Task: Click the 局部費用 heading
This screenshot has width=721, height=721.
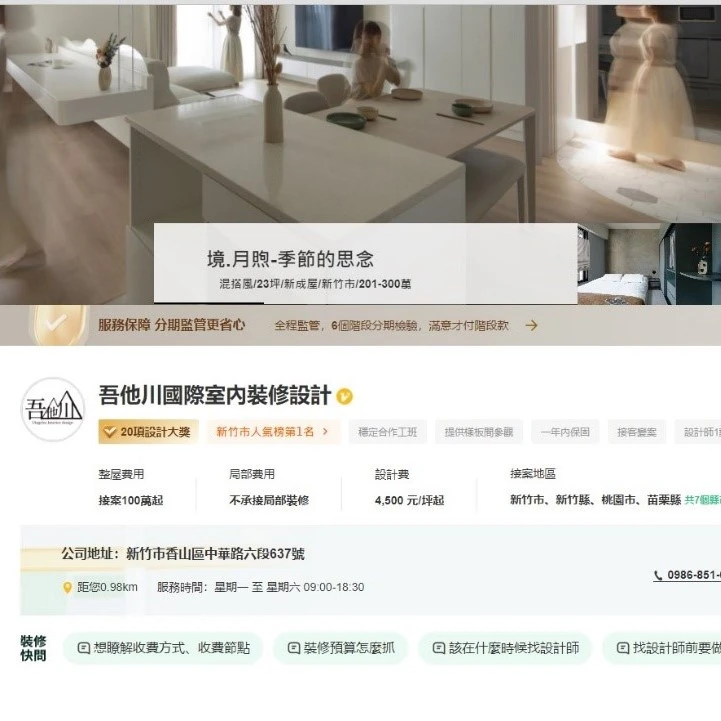Action: [x=252, y=474]
